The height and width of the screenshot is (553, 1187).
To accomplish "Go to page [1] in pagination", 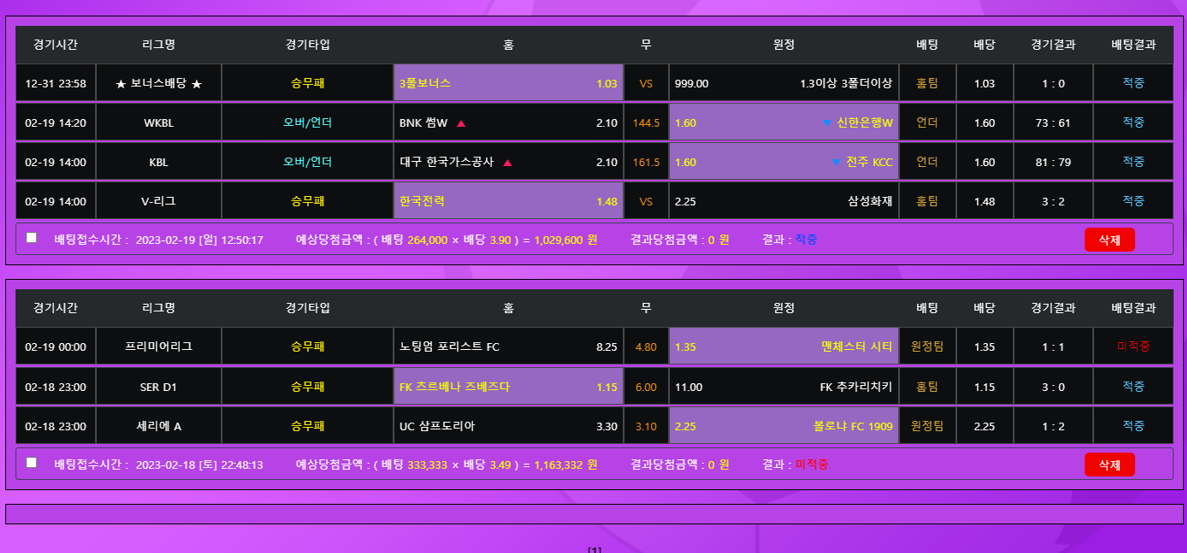I will [594, 549].
